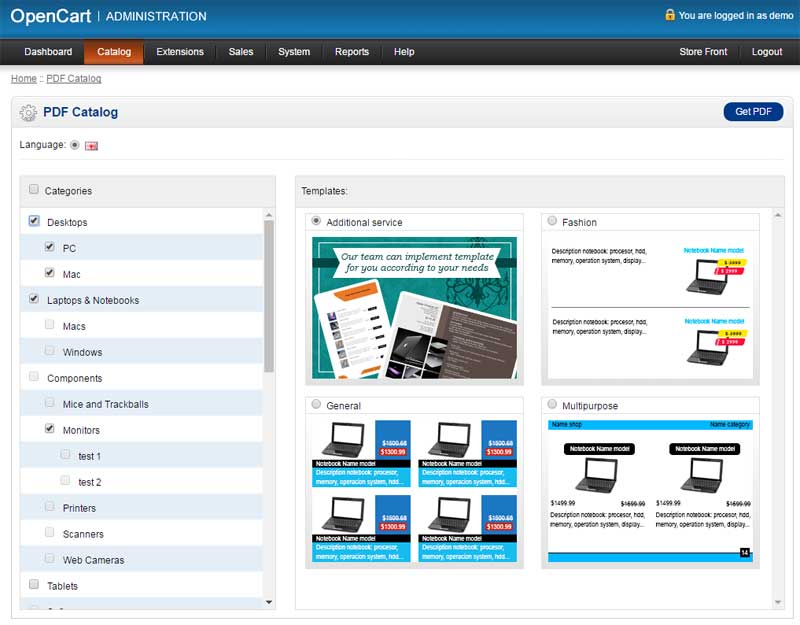Screen dimensions: 800x625
Task: Click the English language flag icon
Action: coord(91,146)
